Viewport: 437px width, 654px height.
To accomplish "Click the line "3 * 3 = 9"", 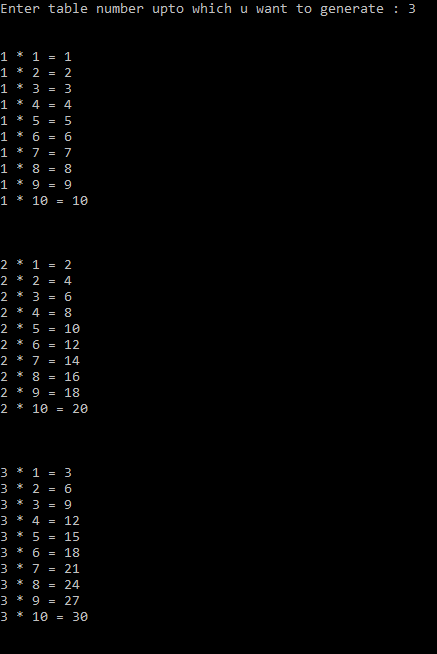I will coord(36,505).
